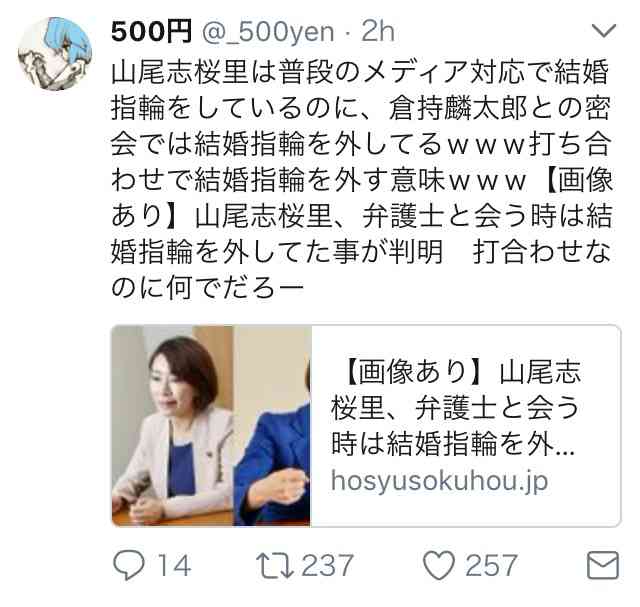
Task: Send via the envelope message icon
Action: pyautogui.click(x=603, y=565)
